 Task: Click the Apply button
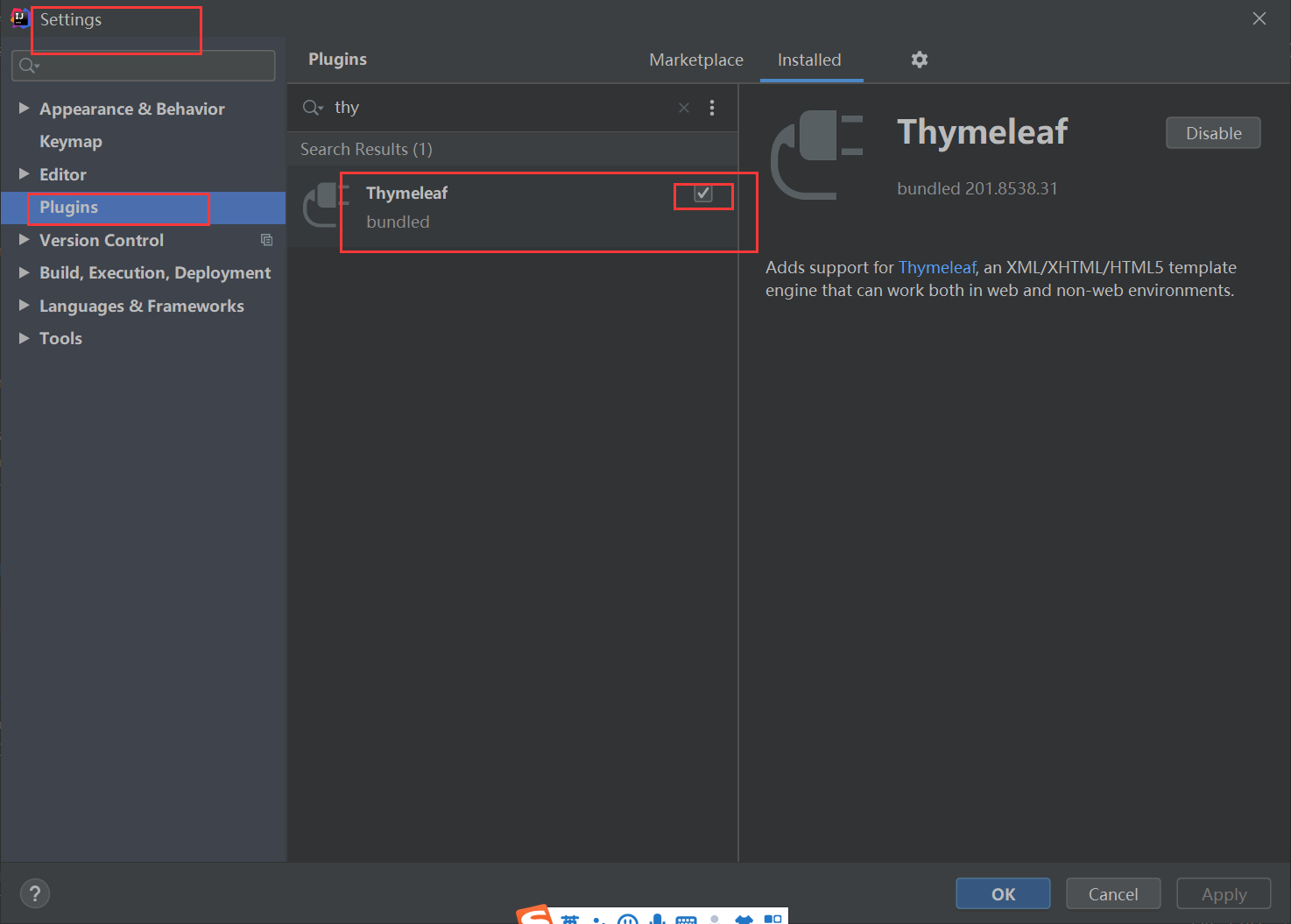pos(1224,893)
